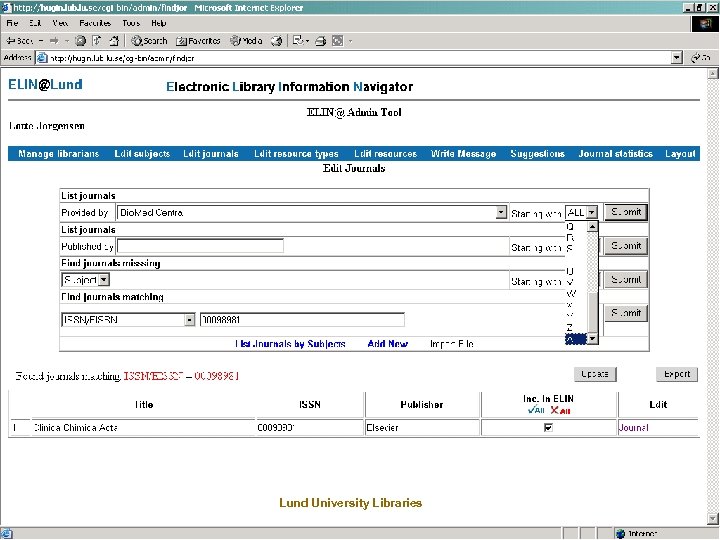Click the Import File link
This screenshot has width=720, height=540.
451,344
